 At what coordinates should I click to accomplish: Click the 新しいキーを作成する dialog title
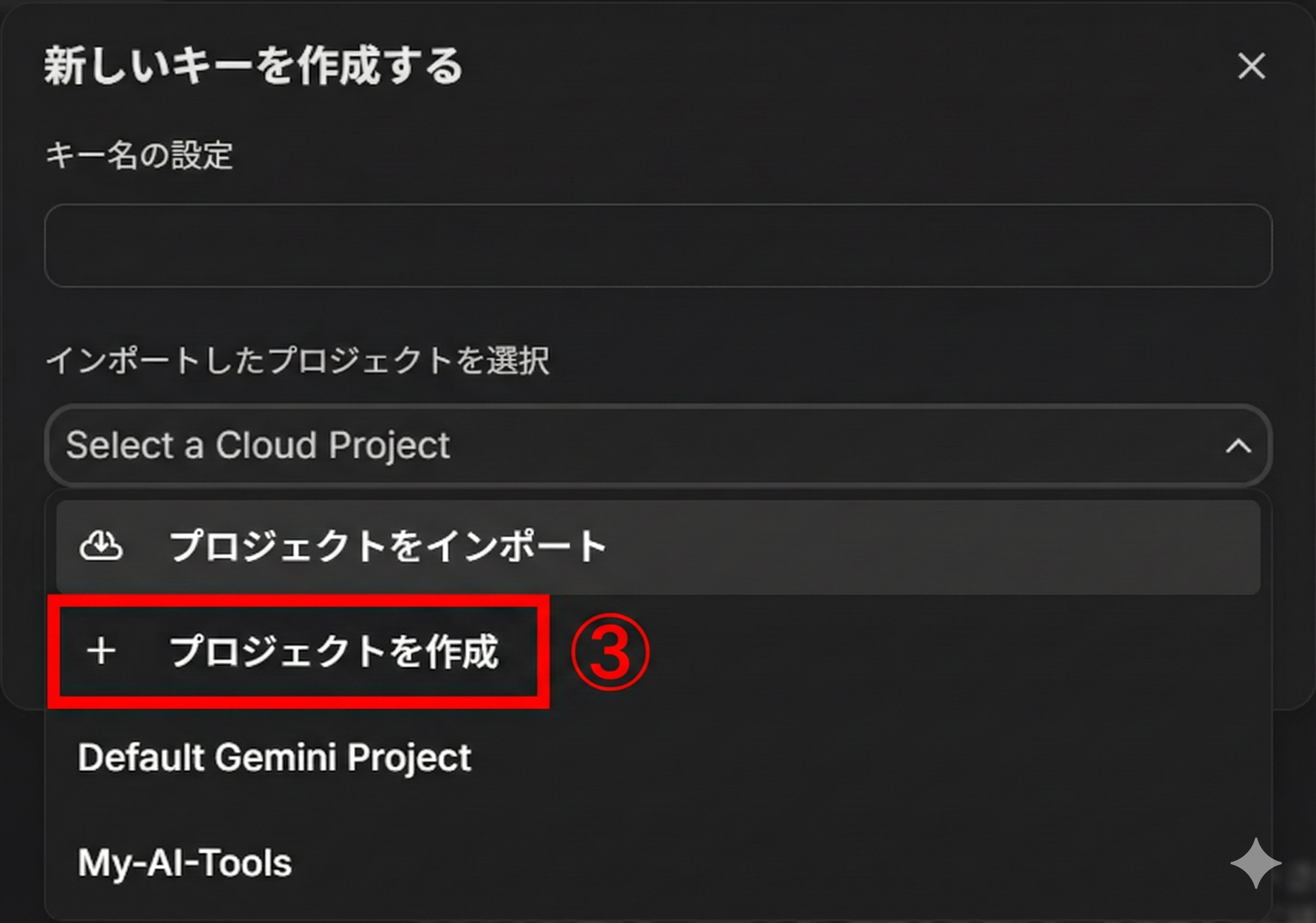pyautogui.click(x=253, y=66)
